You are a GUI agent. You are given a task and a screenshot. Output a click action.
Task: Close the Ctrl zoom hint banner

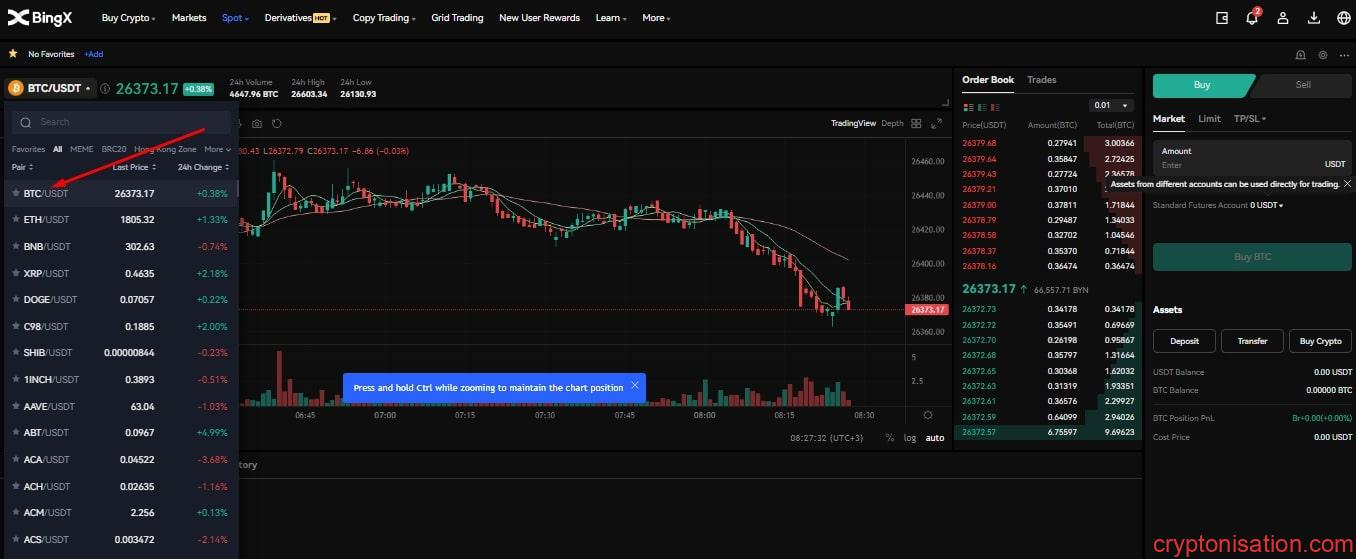pyautogui.click(x=634, y=386)
